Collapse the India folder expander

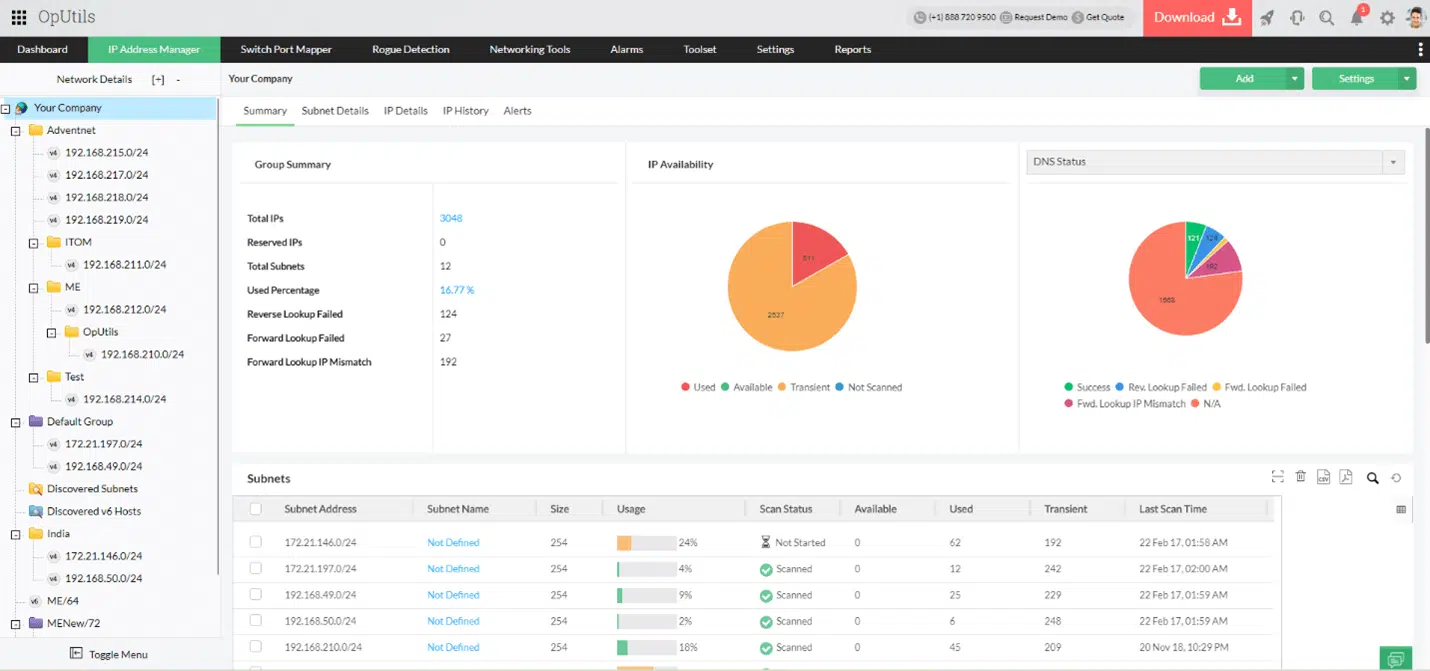point(16,534)
